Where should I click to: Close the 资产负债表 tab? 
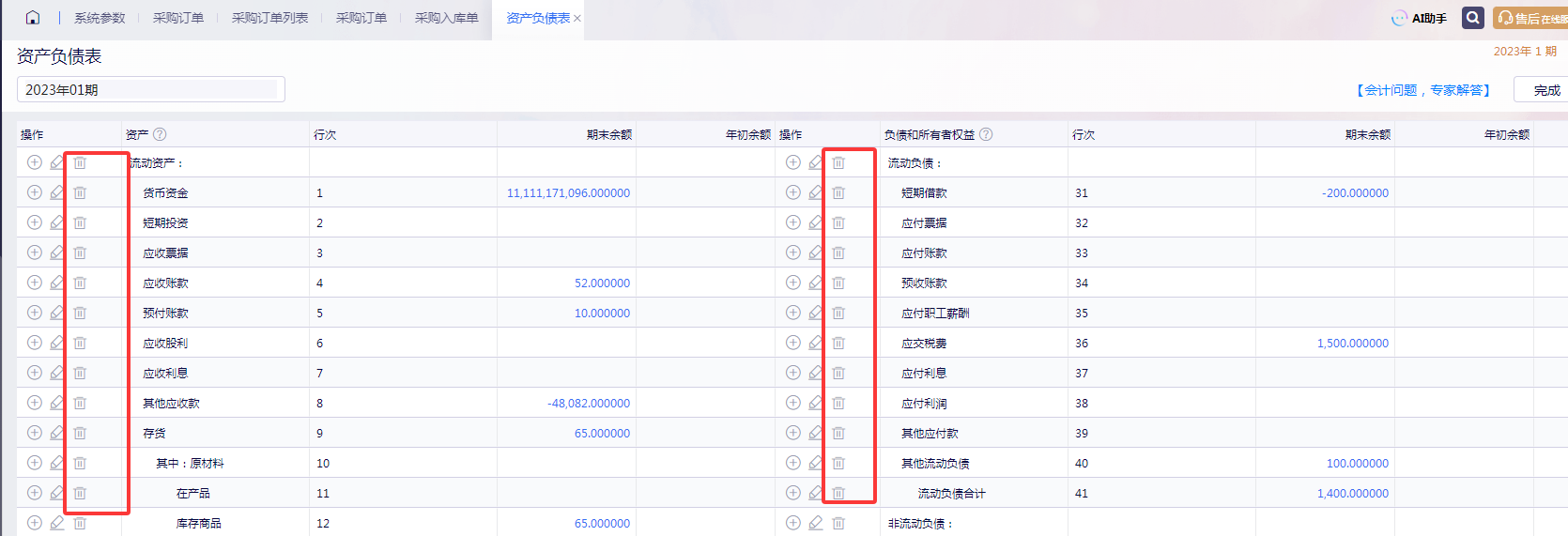coord(577,19)
